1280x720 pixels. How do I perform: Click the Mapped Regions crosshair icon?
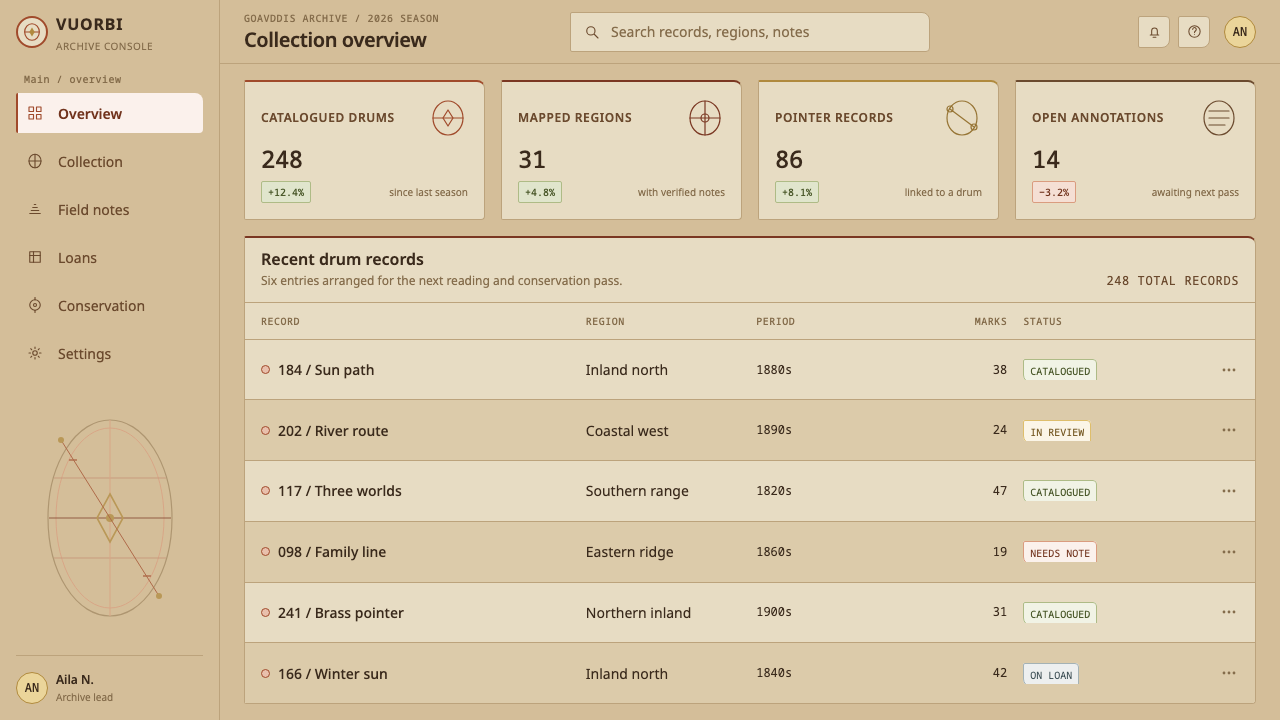(x=705, y=118)
